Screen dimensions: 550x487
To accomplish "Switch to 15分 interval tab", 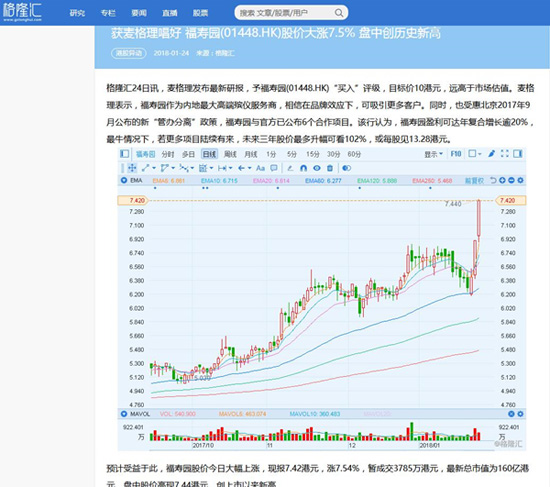I will (x=313, y=154).
